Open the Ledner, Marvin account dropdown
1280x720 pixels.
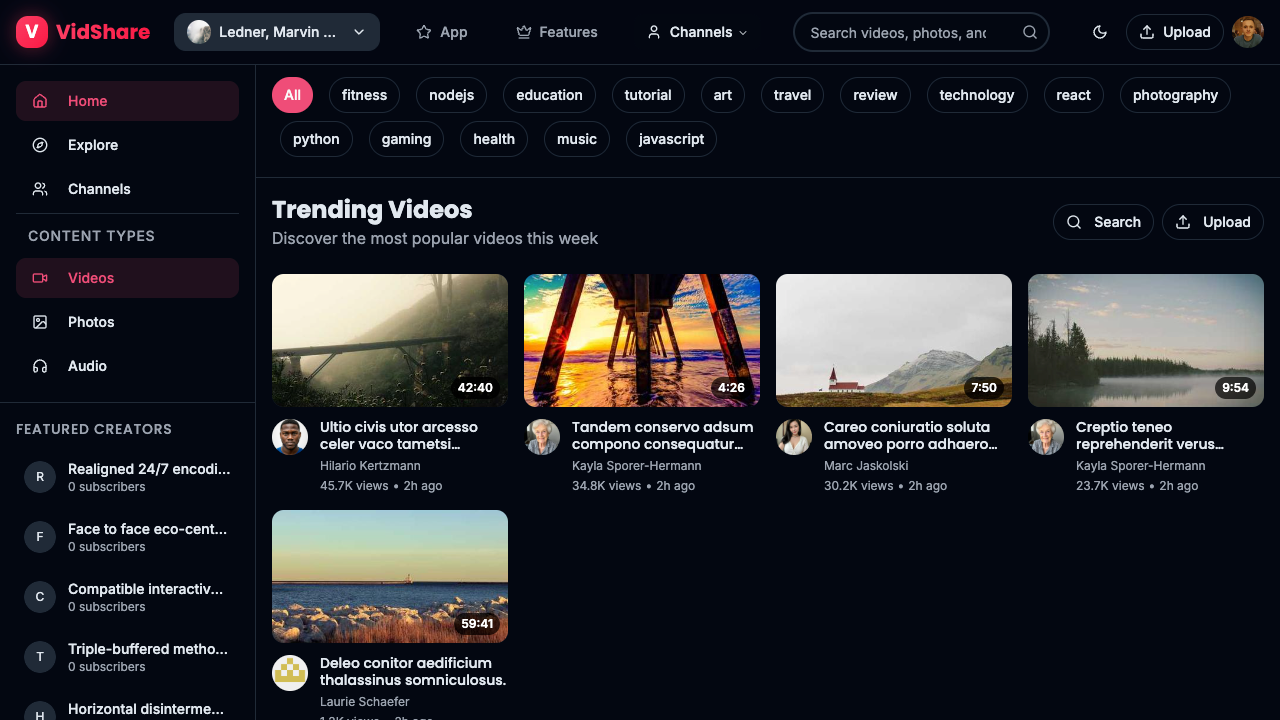277,32
